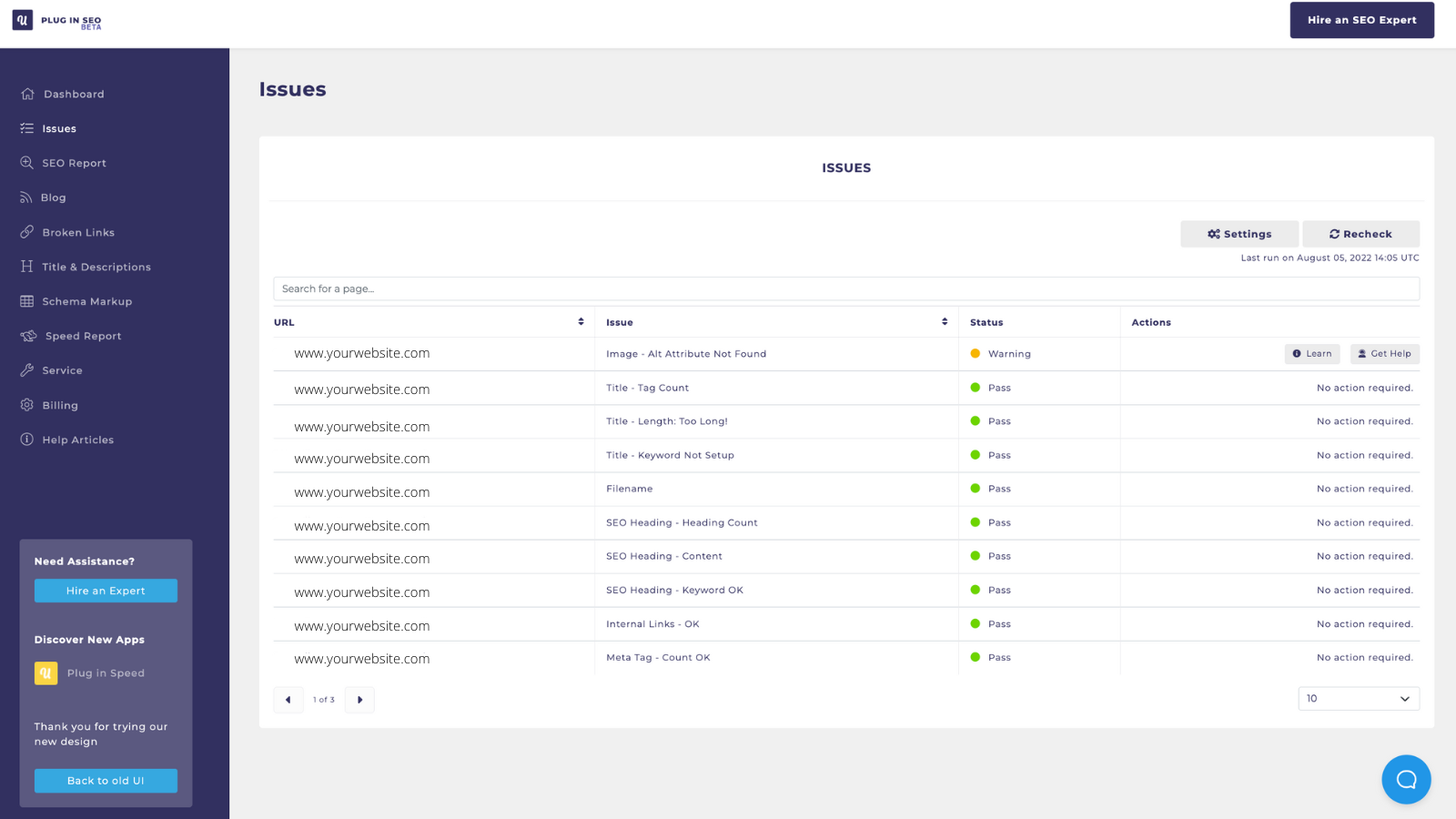The image size is (1456, 819).
Task: Switch to the Billing section
Action: pos(58,405)
